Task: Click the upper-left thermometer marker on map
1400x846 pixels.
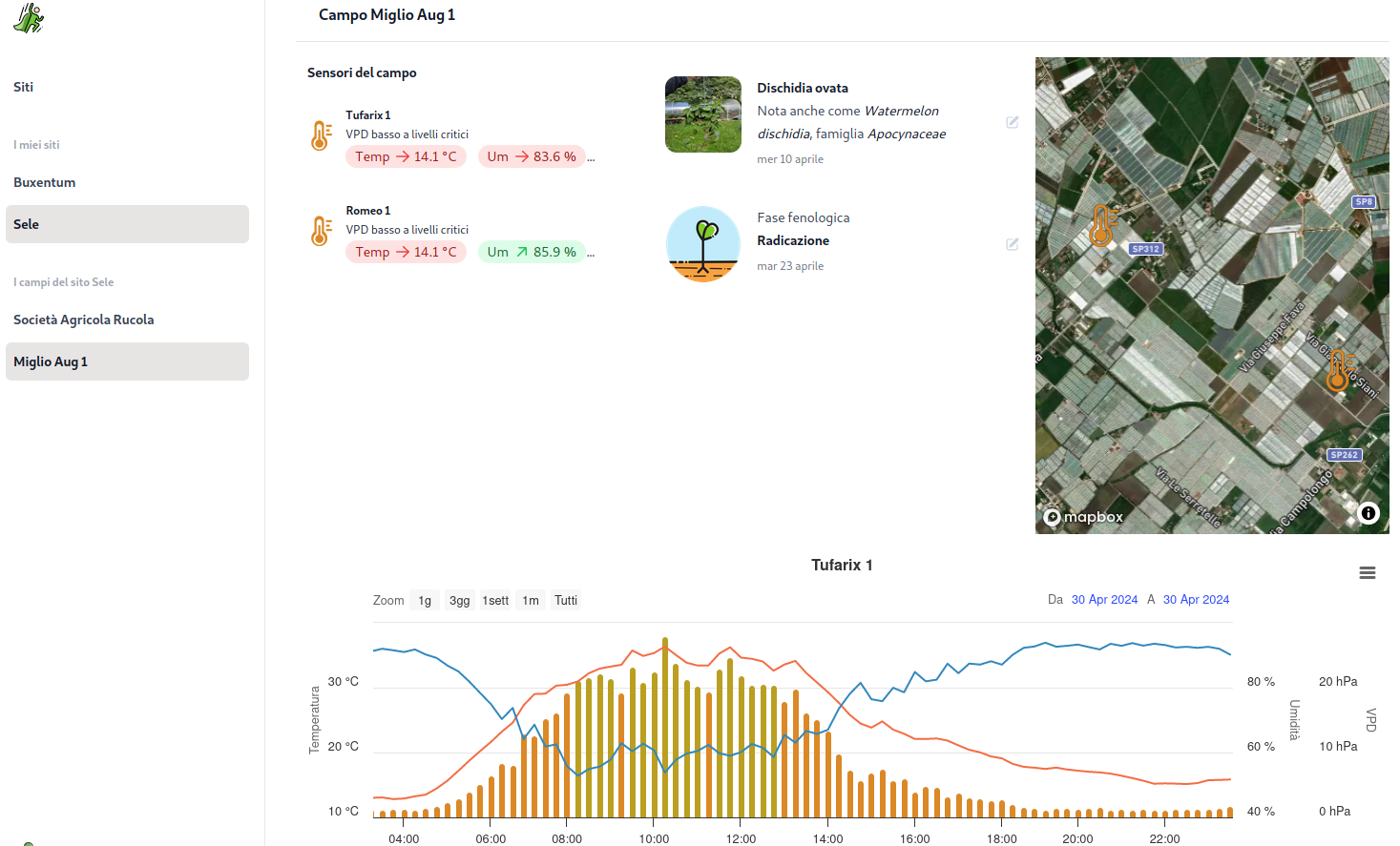Action: pyautogui.click(x=1102, y=225)
